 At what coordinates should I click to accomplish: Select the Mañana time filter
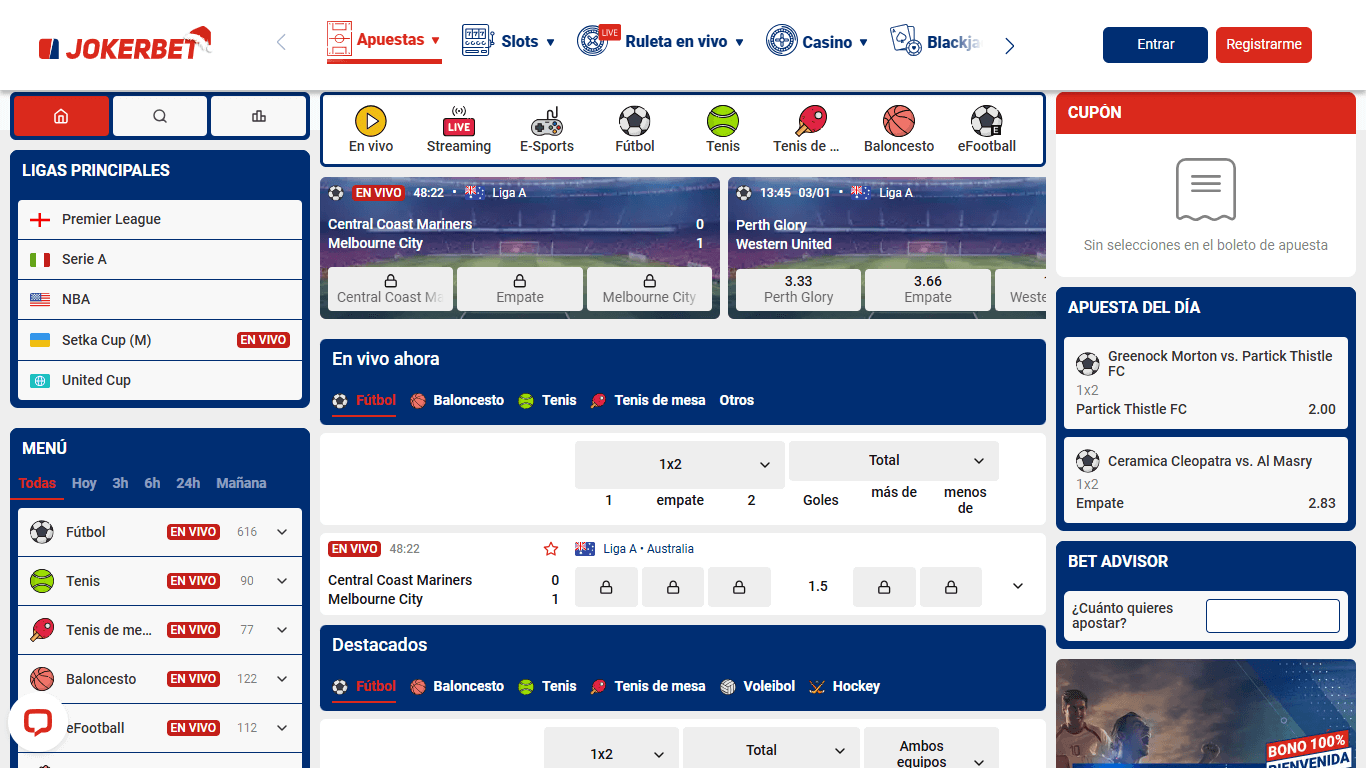241,483
